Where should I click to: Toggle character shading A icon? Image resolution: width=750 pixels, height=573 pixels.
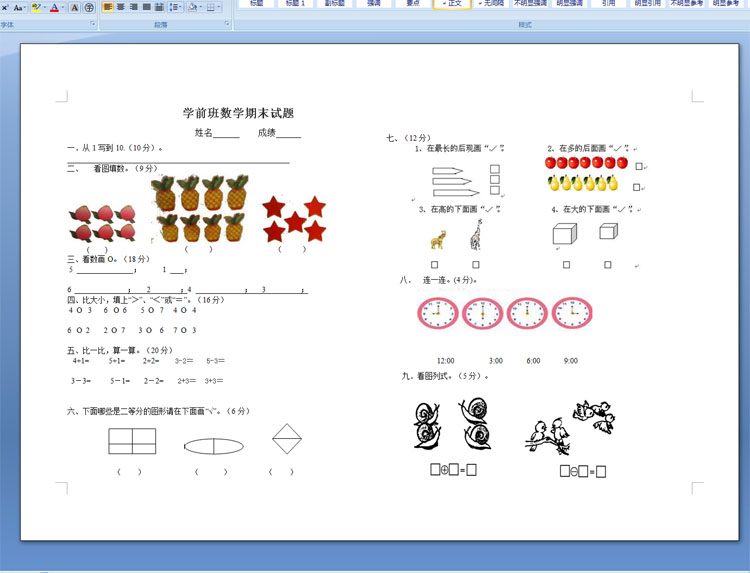pos(74,8)
